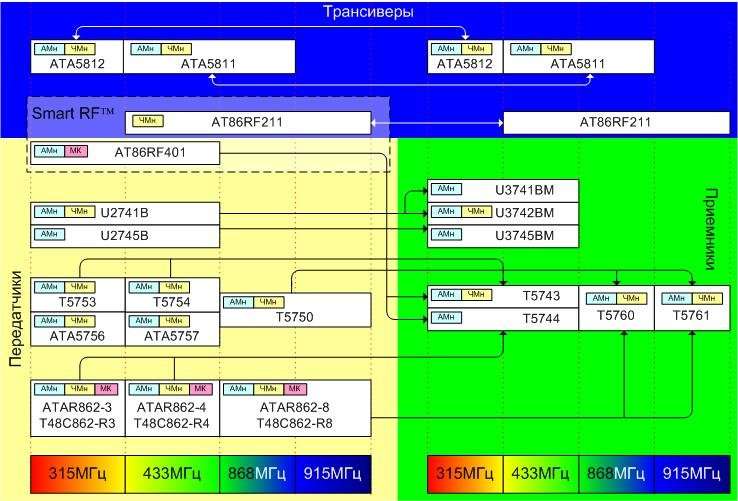Viewport: 738px width, 501px height.
Task: Select the ATAR862-8 label
Action: click(x=295, y=407)
